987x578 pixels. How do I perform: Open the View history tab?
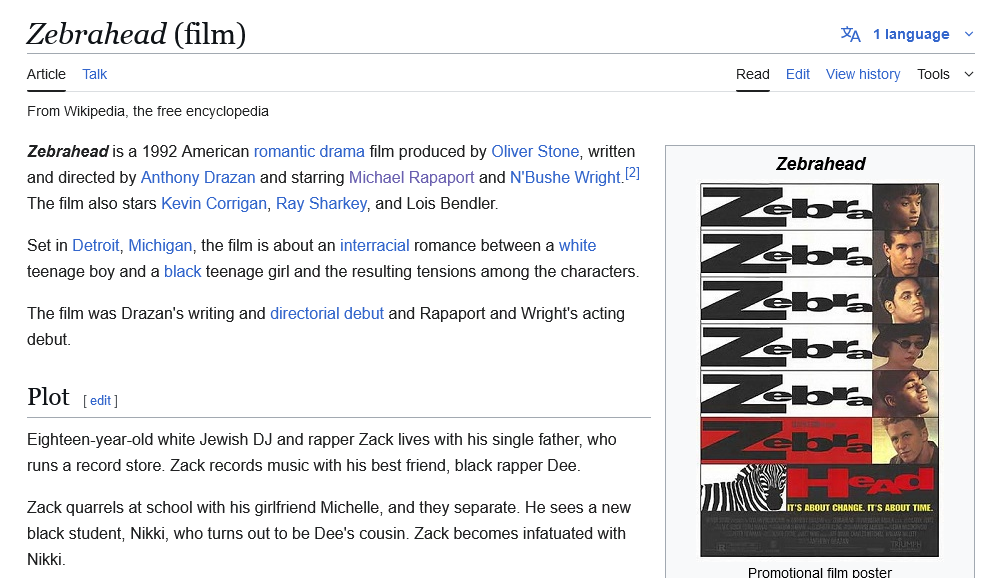coord(863,74)
